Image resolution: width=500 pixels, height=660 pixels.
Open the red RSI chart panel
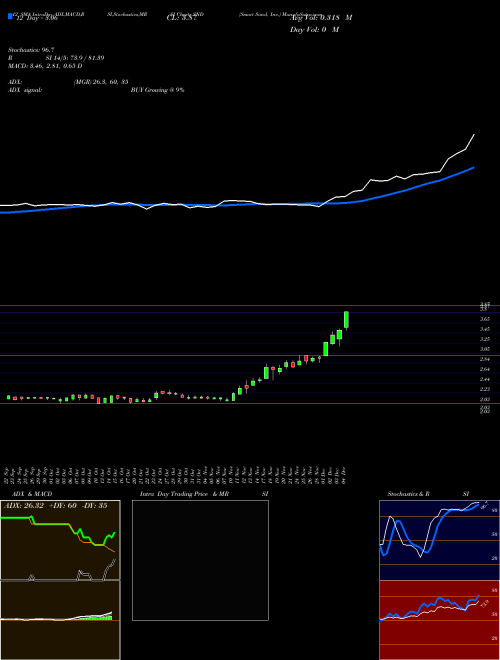439,620
